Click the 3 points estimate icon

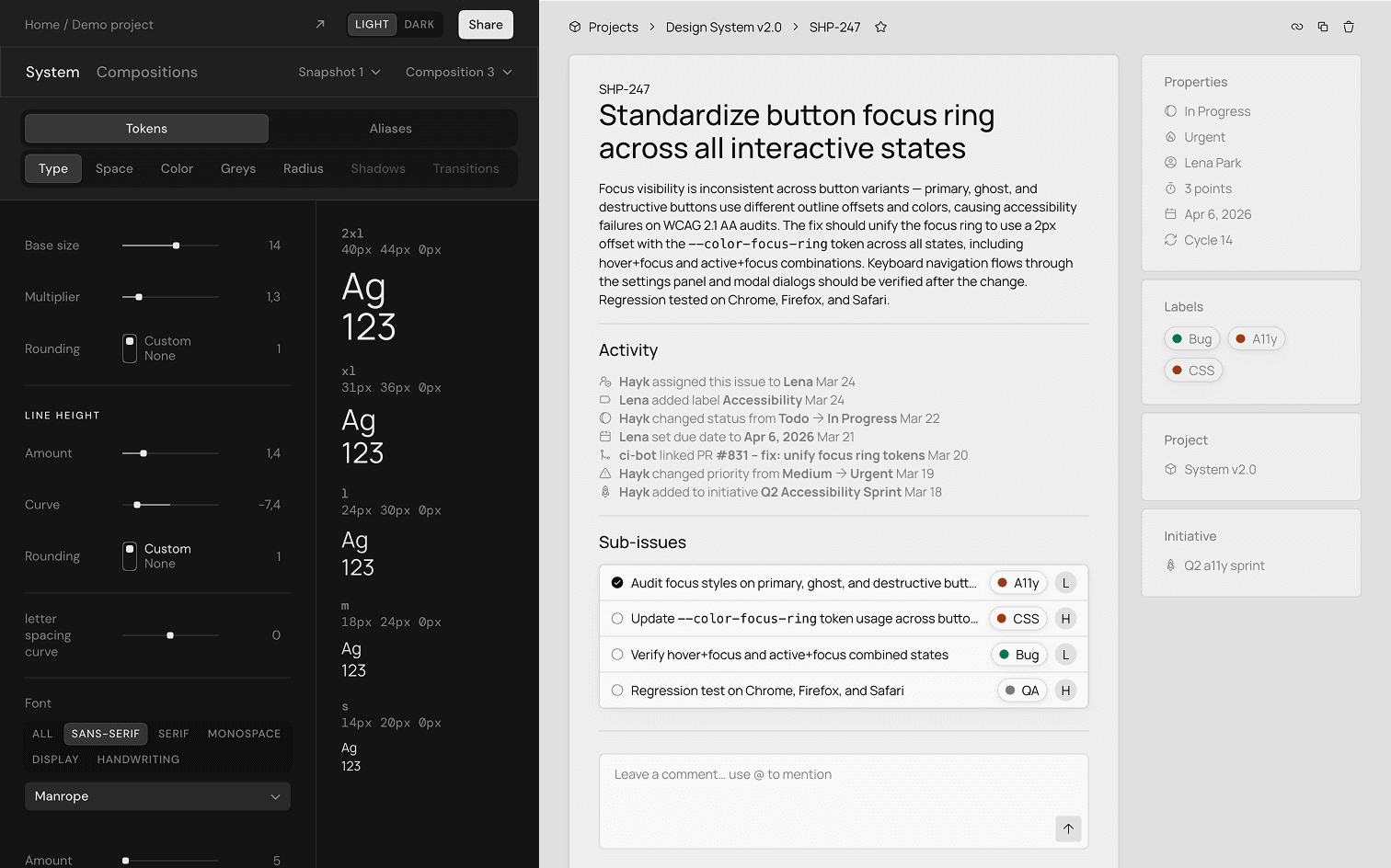point(1170,188)
